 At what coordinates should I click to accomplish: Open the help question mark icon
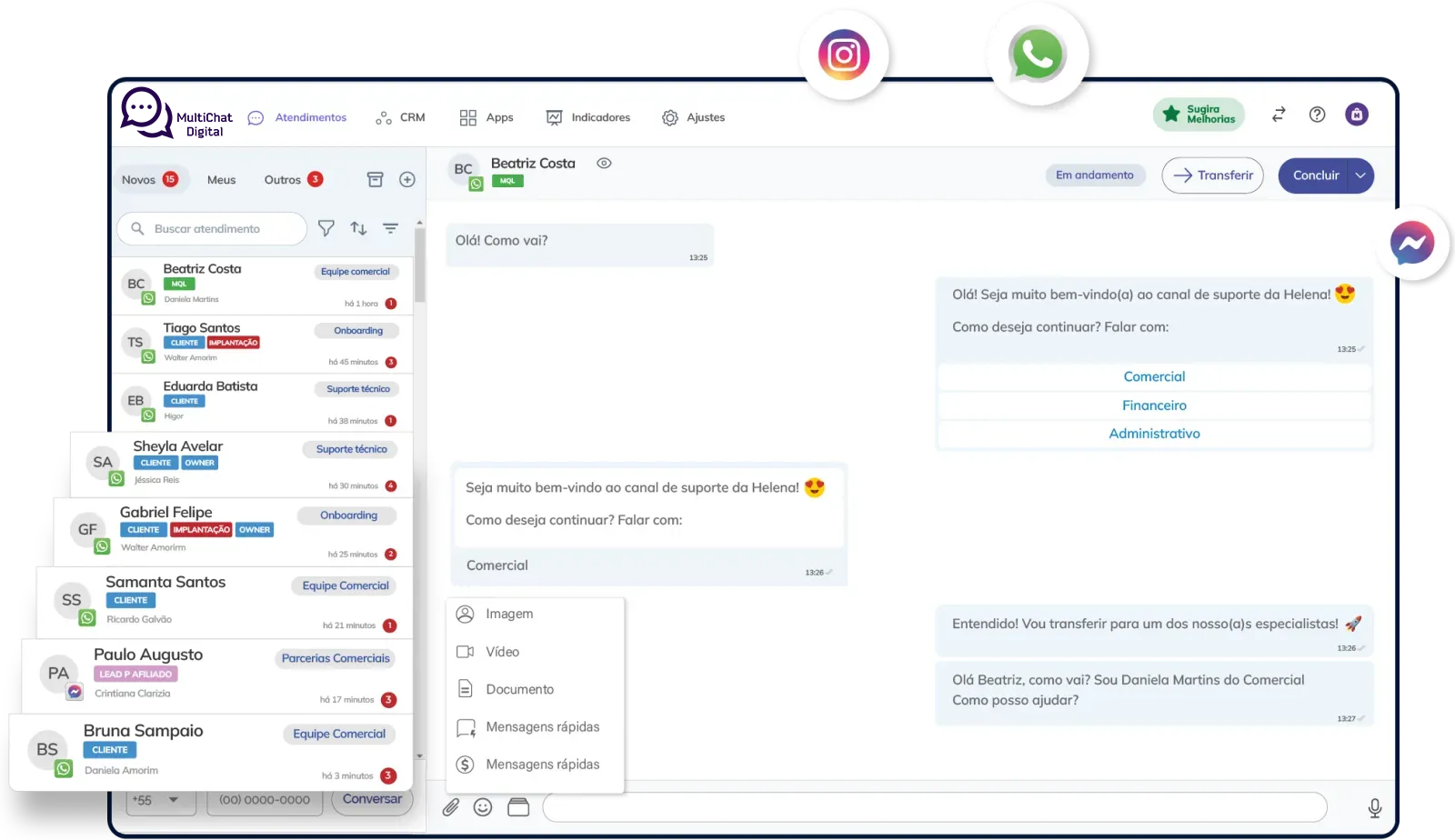pos(1317,115)
